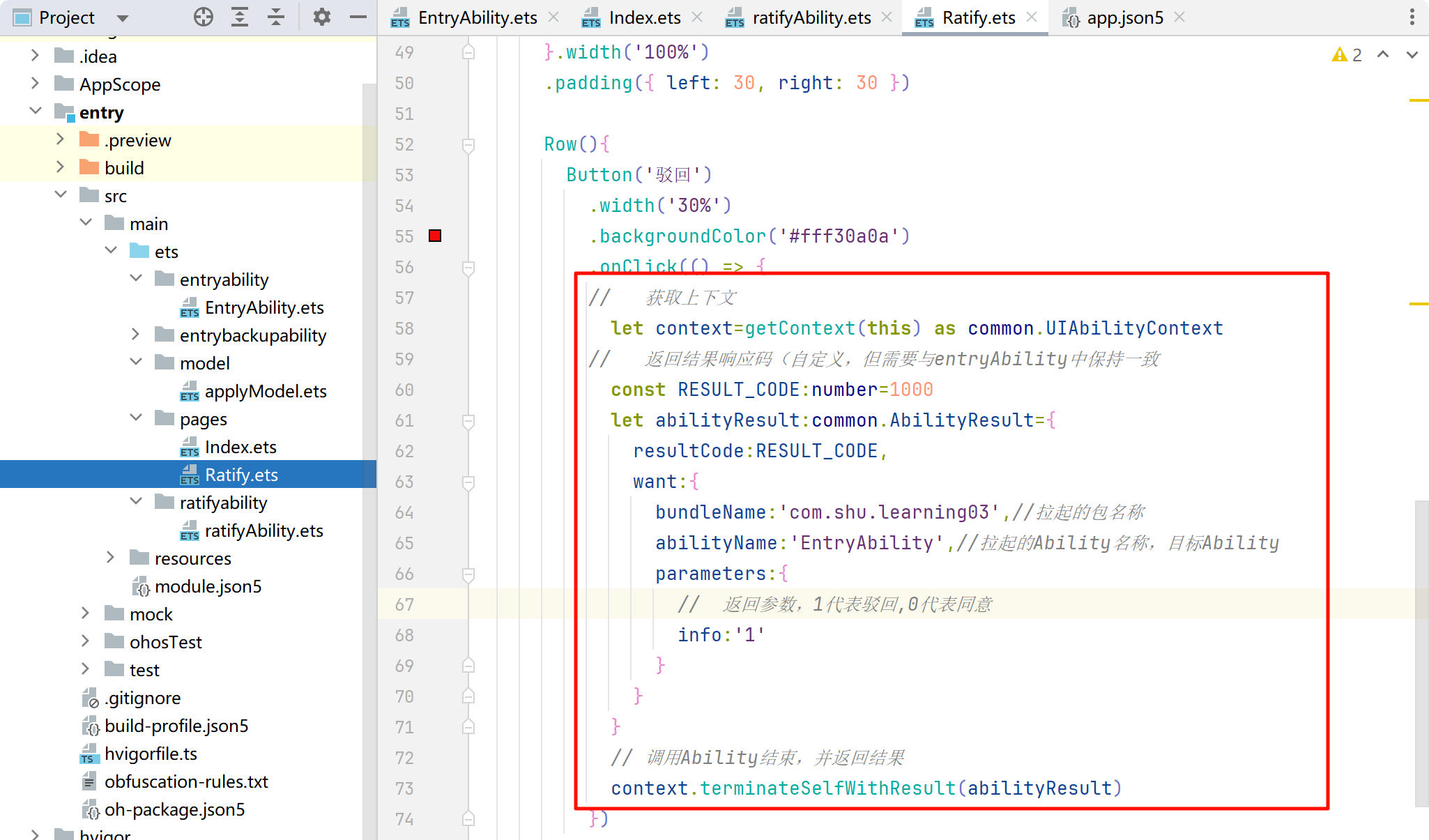Screen dimensions: 1429x840
Task: Go to previous highlighted error arrow
Action: click(1383, 55)
